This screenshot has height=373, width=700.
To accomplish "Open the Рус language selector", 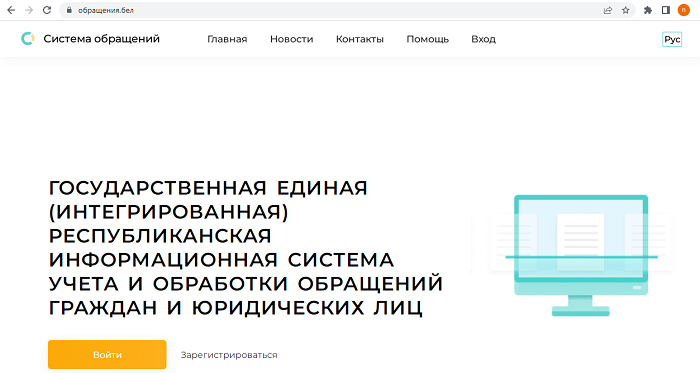I will pyautogui.click(x=672, y=39).
